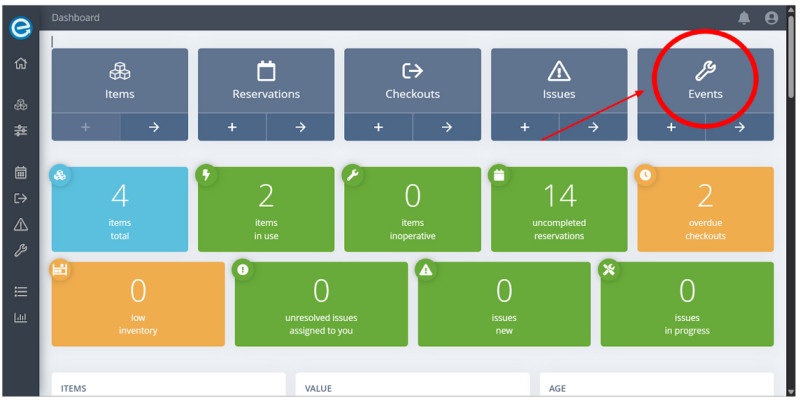The width and height of the screenshot is (800, 400).
Task: Click the clock badge on overdue checkouts tile
Action: tap(645, 175)
